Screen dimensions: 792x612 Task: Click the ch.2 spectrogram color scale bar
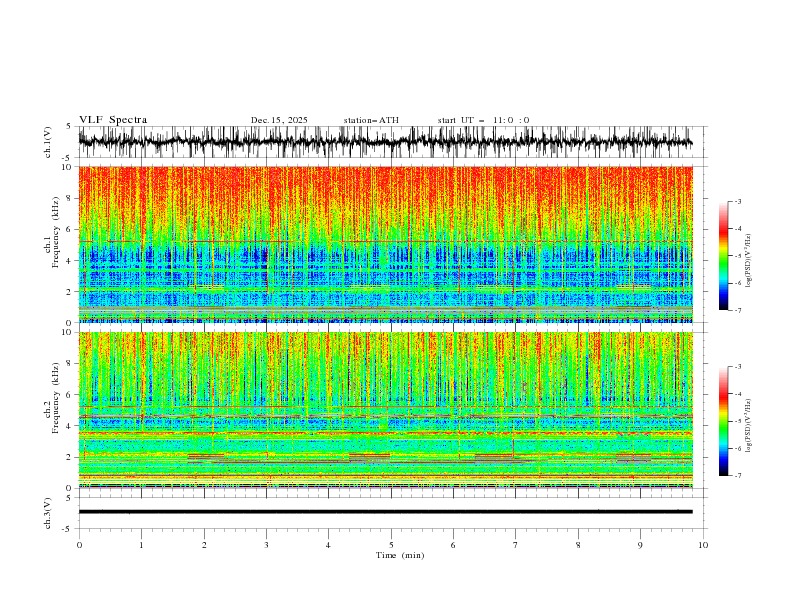[x=723, y=421]
